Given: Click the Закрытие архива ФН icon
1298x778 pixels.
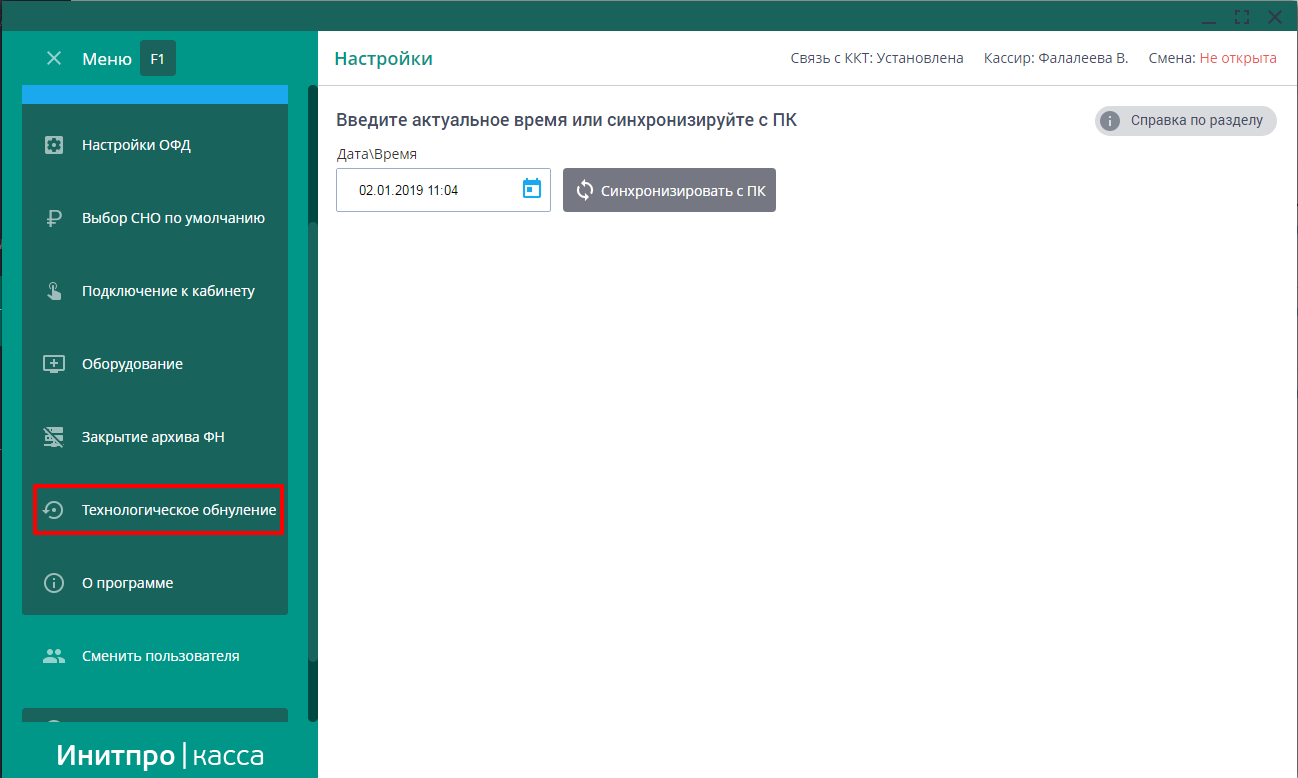Looking at the screenshot, I should pos(54,437).
